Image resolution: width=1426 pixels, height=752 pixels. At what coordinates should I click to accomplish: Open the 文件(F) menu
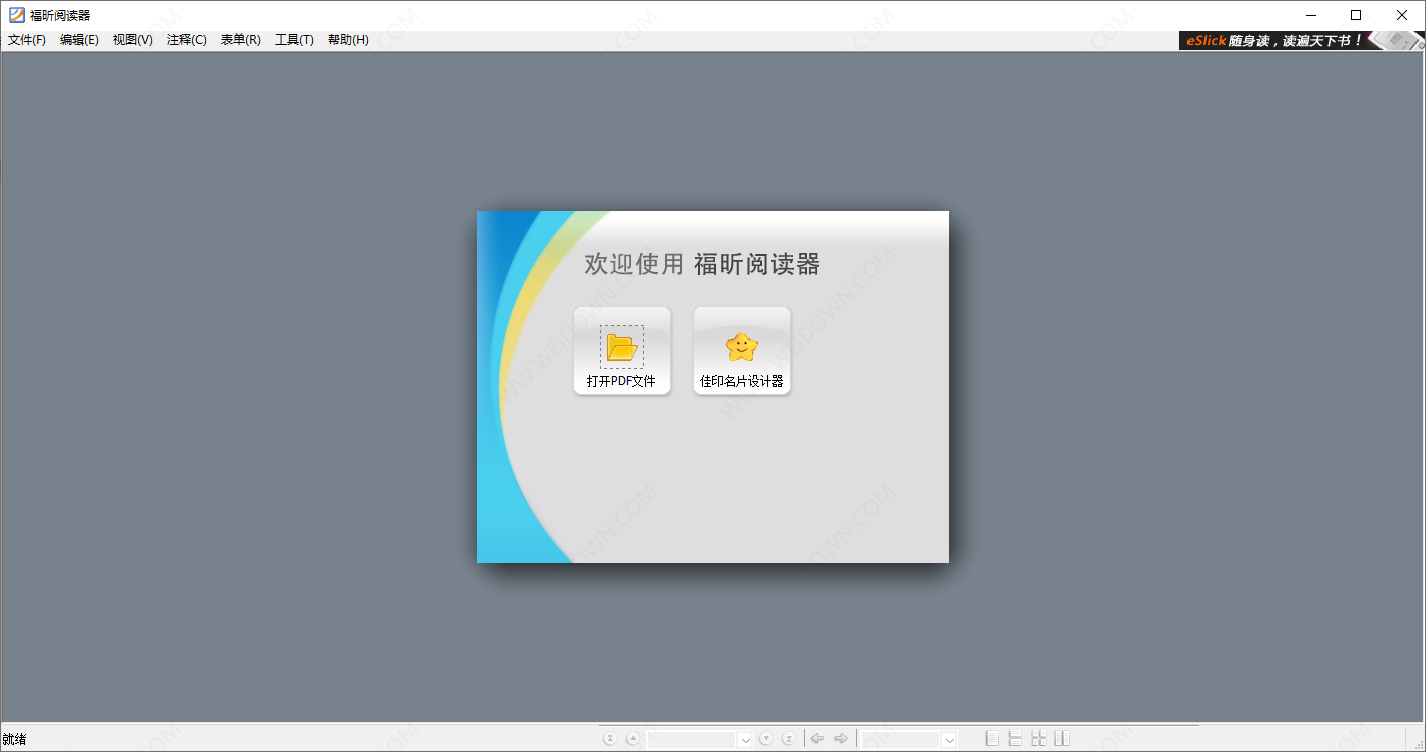click(x=27, y=40)
